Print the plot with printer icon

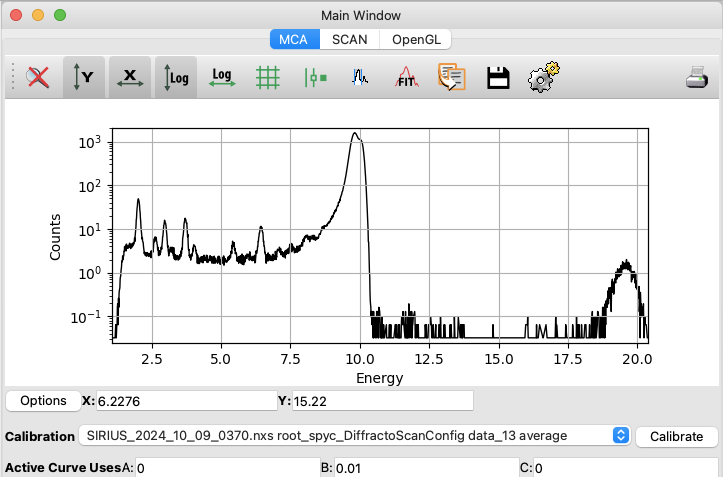697,77
